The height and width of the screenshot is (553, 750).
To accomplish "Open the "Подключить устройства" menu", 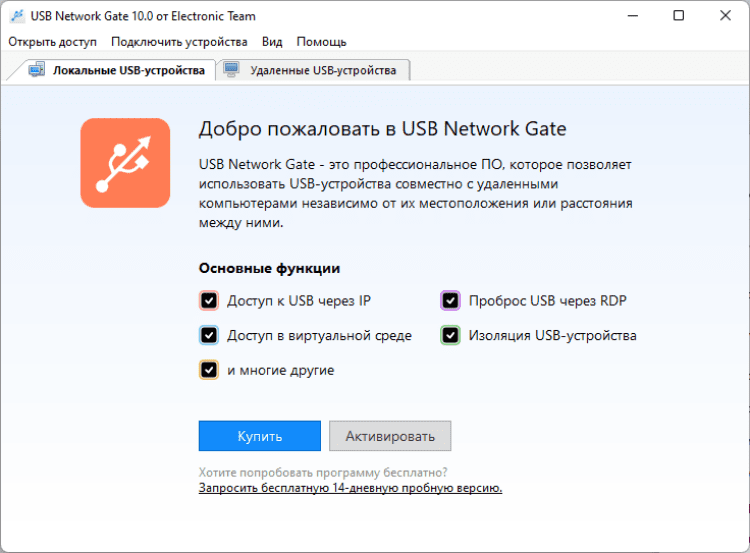I will tap(179, 42).
